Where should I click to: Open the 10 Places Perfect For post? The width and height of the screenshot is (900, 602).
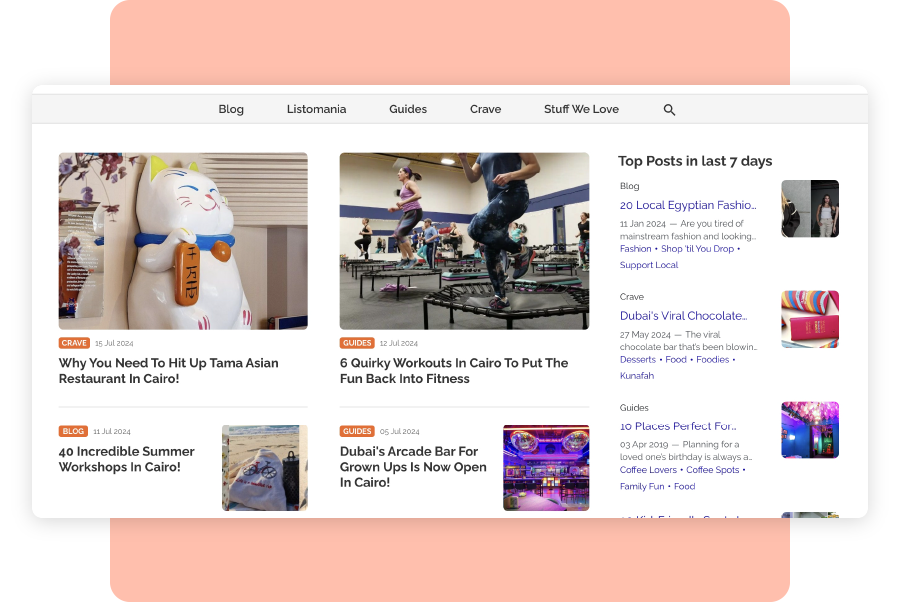point(678,426)
